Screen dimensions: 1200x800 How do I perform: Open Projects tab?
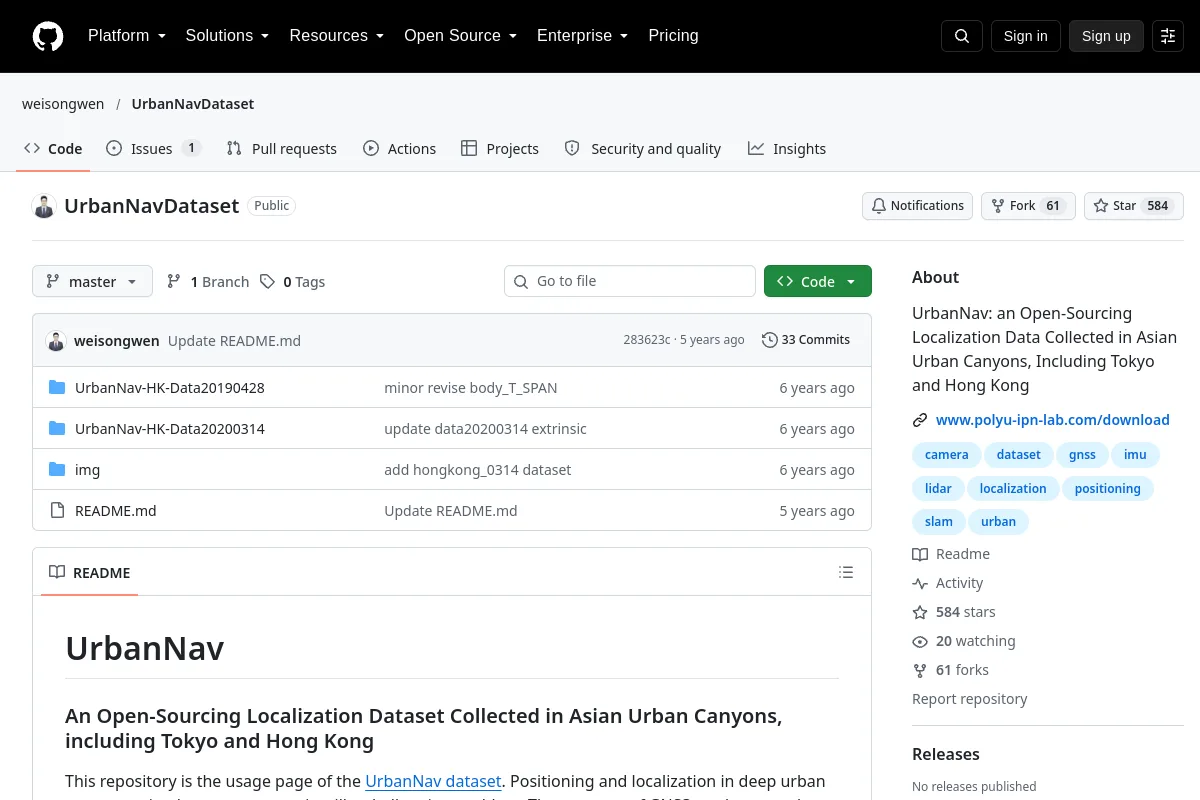click(500, 149)
